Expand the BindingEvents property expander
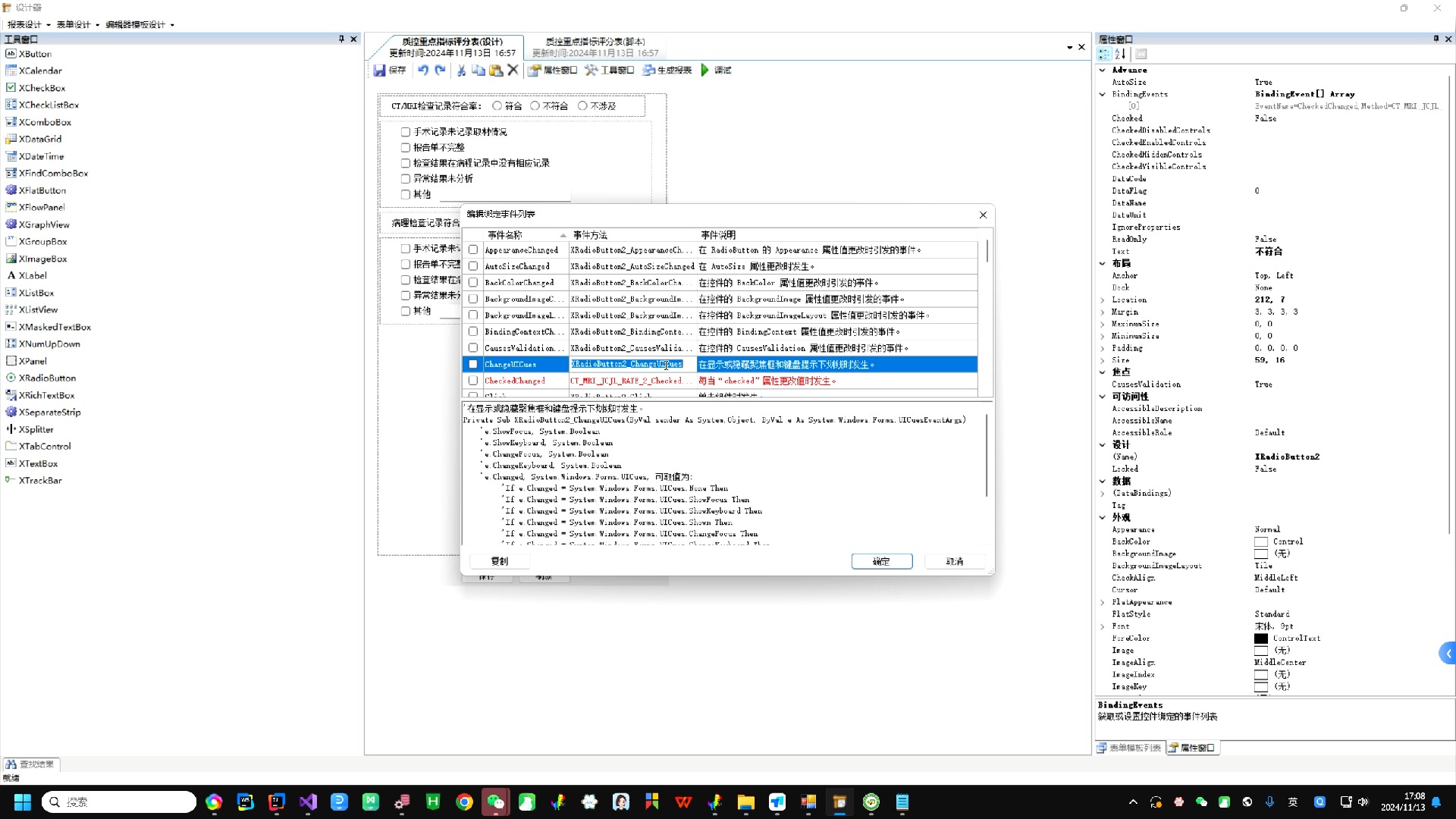 click(x=1104, y=94)
